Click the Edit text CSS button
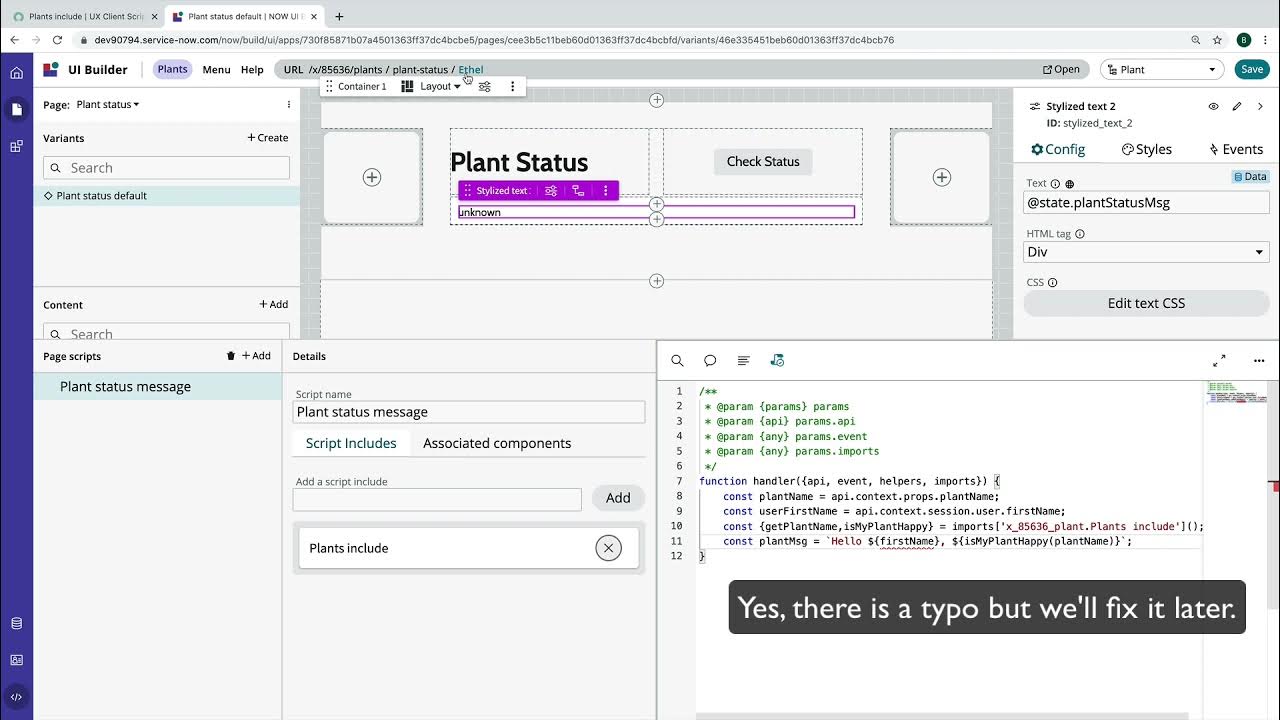This screenshot has width=1280, height=720. [1146, 303]
